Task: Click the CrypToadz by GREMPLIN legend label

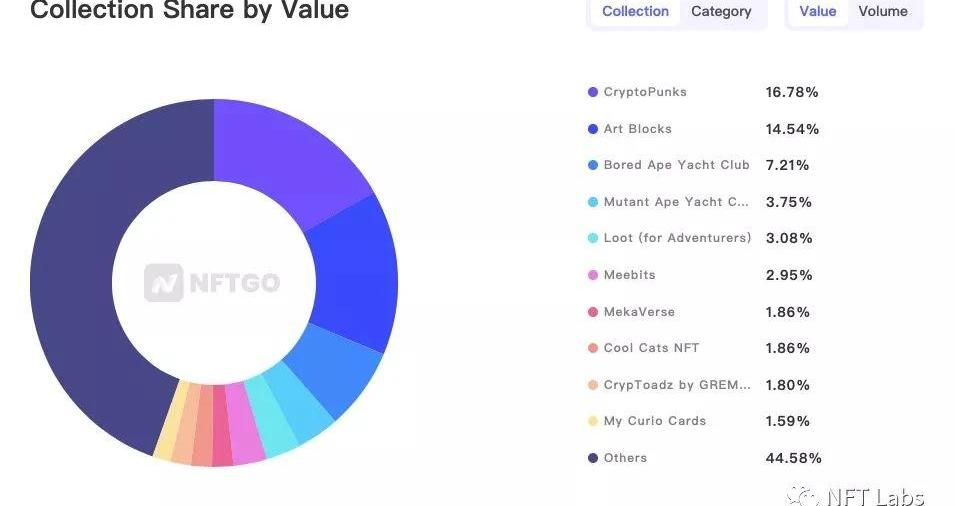Action: 676,385
